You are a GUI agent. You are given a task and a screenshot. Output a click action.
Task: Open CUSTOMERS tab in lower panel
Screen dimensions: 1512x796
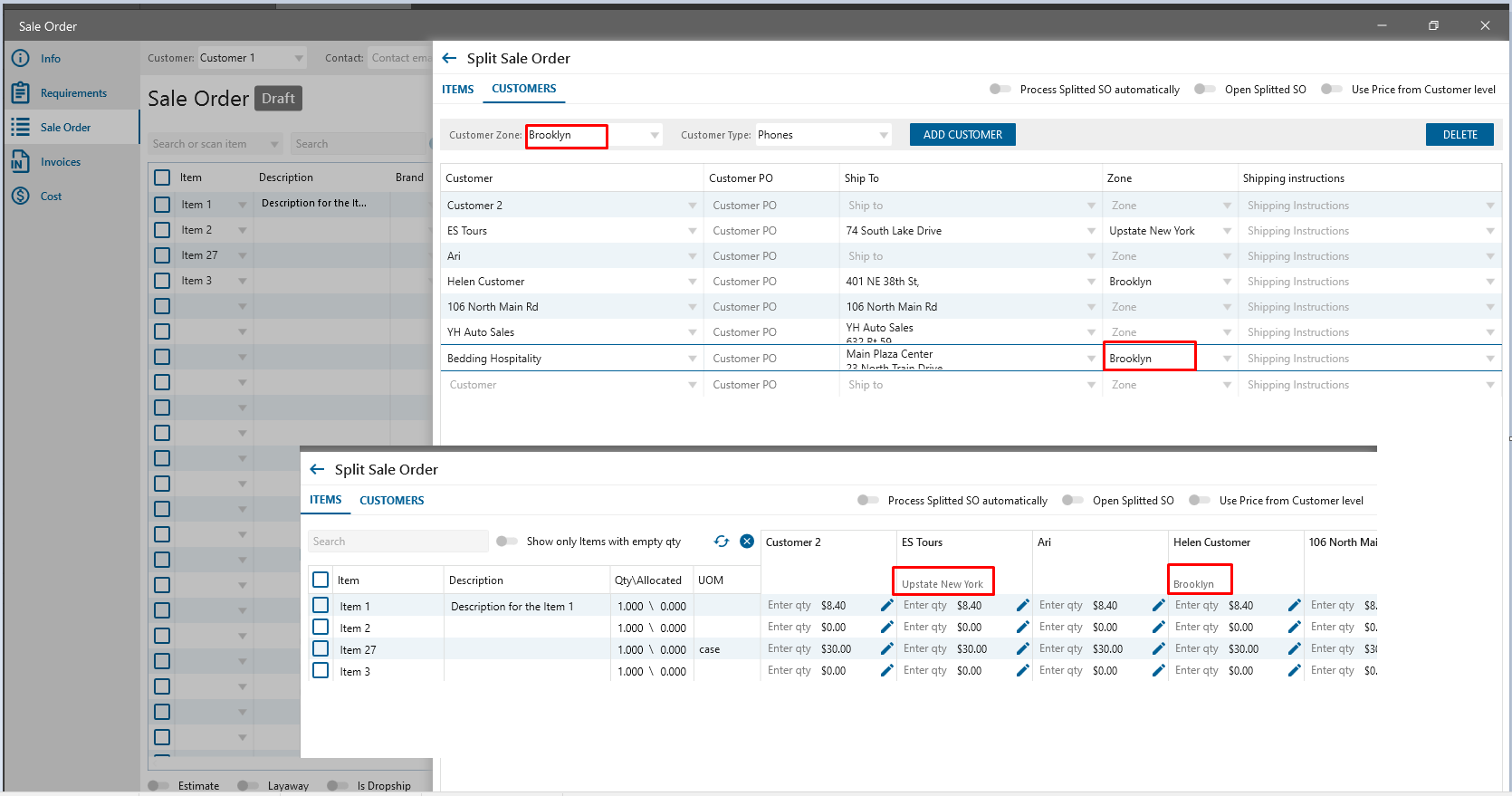tap(391, 501)
